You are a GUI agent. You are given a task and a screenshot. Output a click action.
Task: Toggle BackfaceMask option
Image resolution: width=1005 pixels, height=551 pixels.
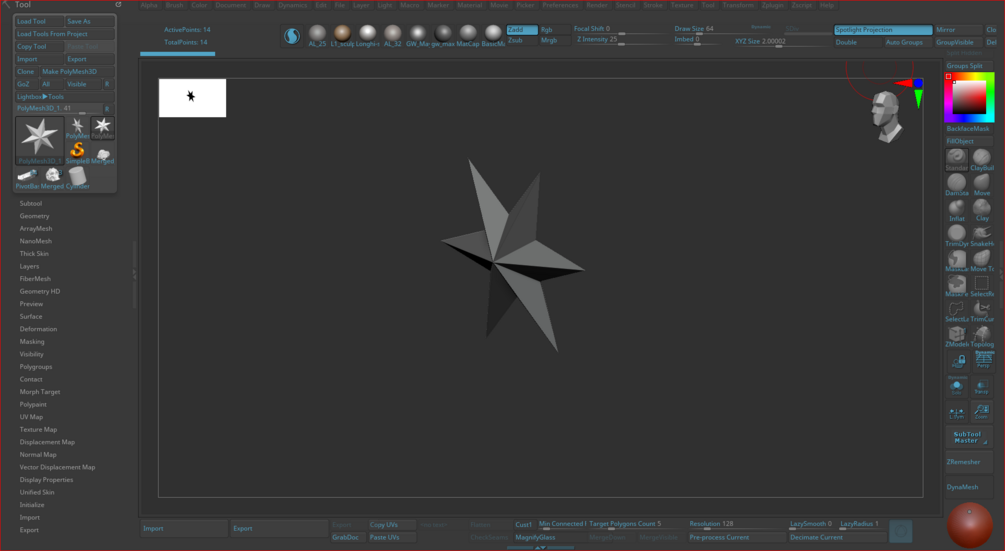pos(968,129)
